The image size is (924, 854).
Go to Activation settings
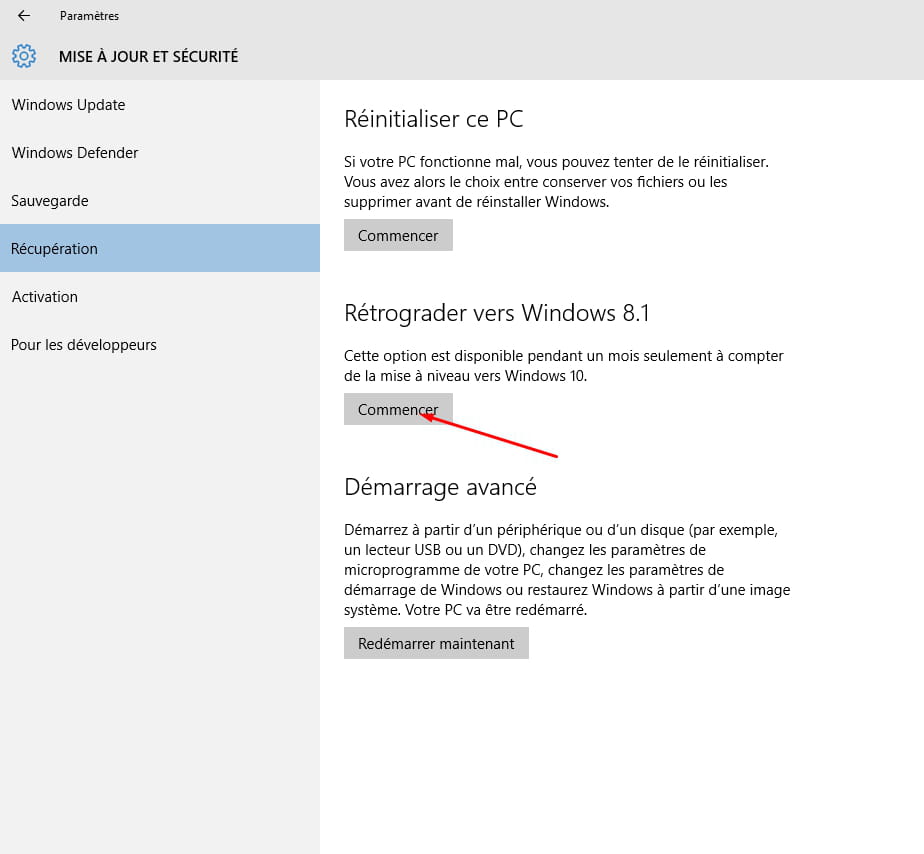pyautogui.click(x=160, y=296)
